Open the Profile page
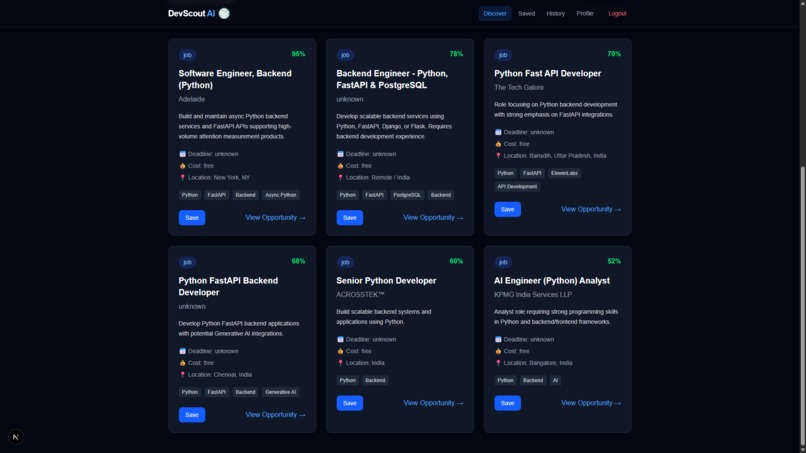 584,13
